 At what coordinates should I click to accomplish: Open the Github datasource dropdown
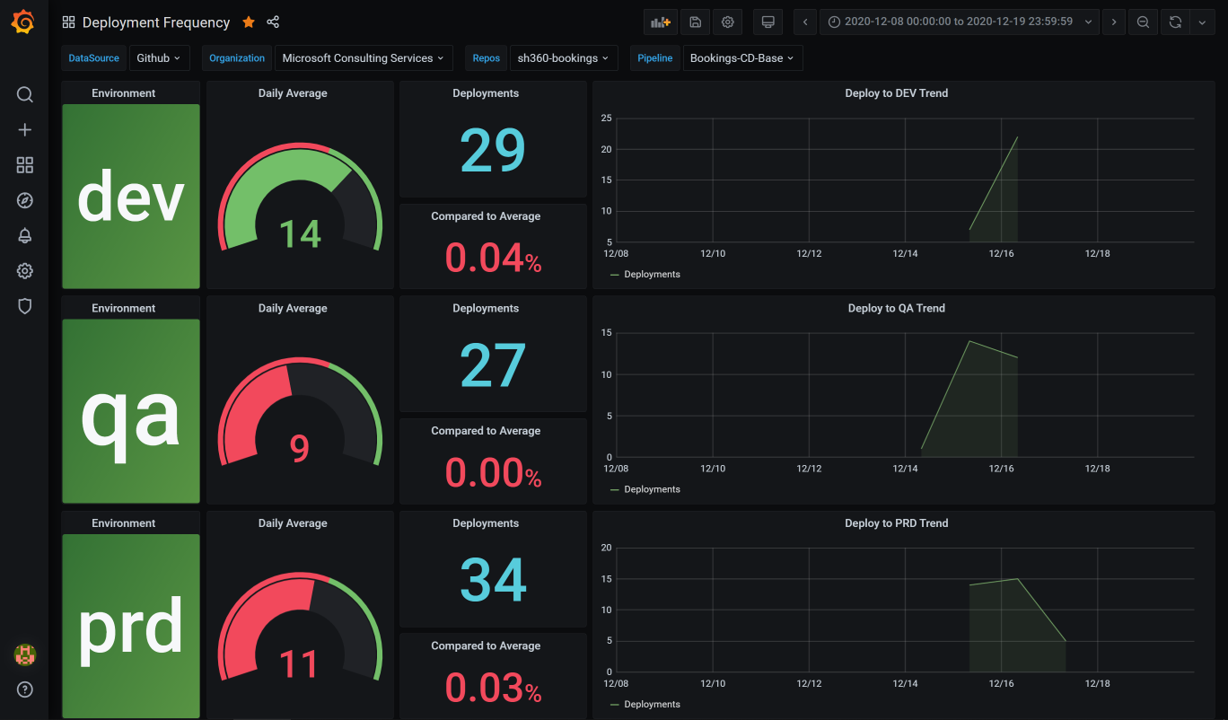point(159,58)
